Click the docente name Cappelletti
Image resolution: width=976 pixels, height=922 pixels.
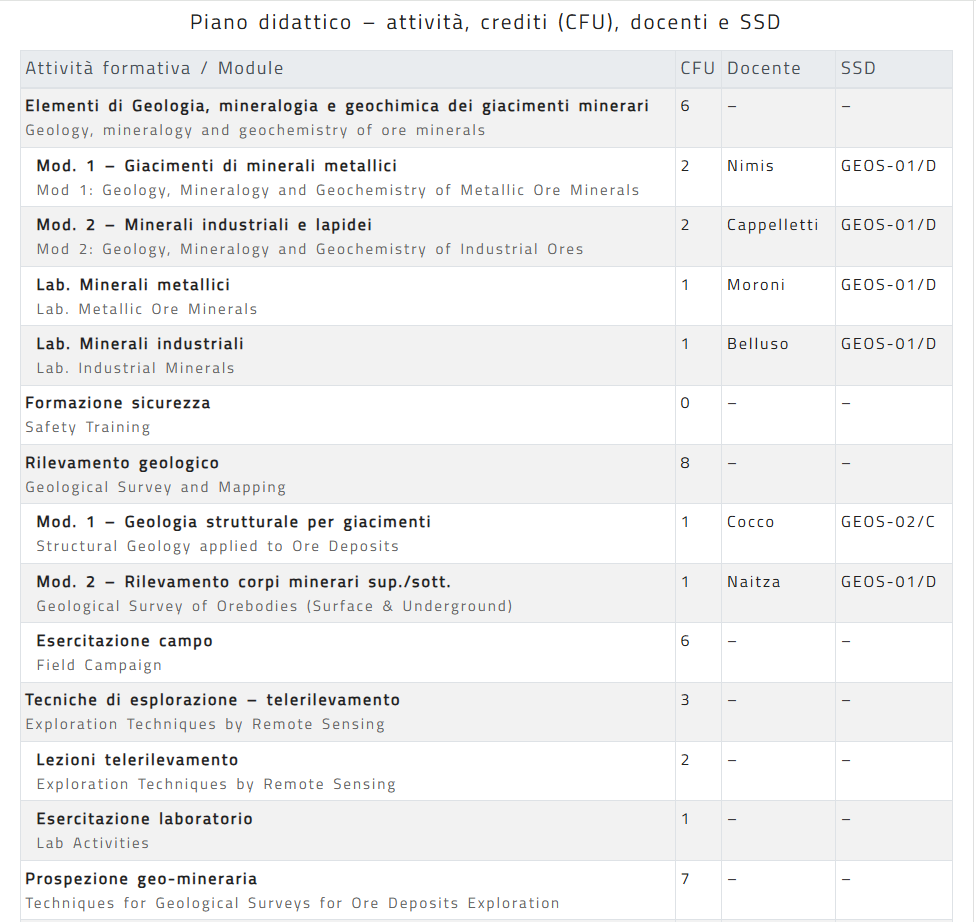[x=772, y=225]
